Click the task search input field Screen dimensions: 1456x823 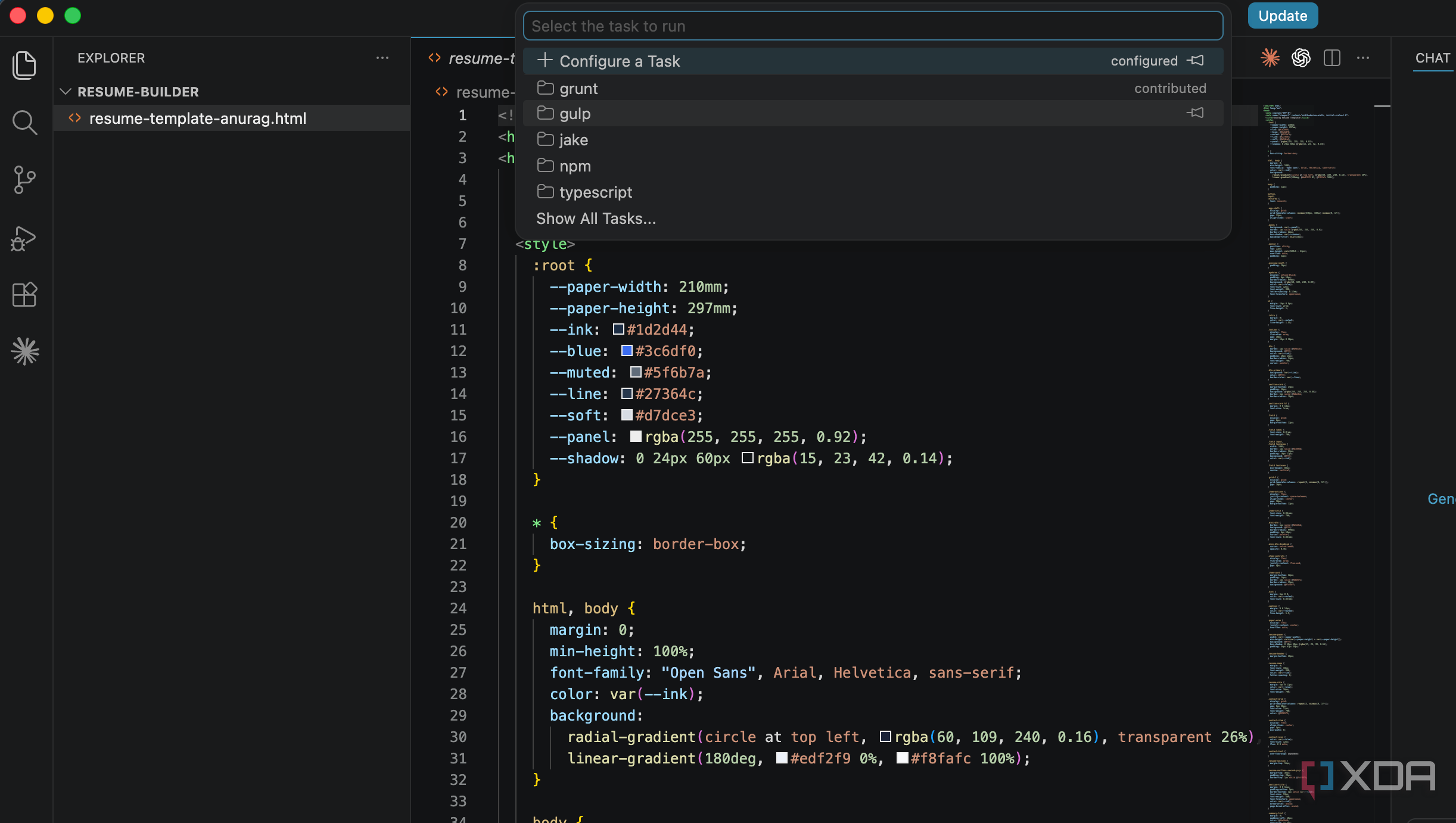point(873,26)
